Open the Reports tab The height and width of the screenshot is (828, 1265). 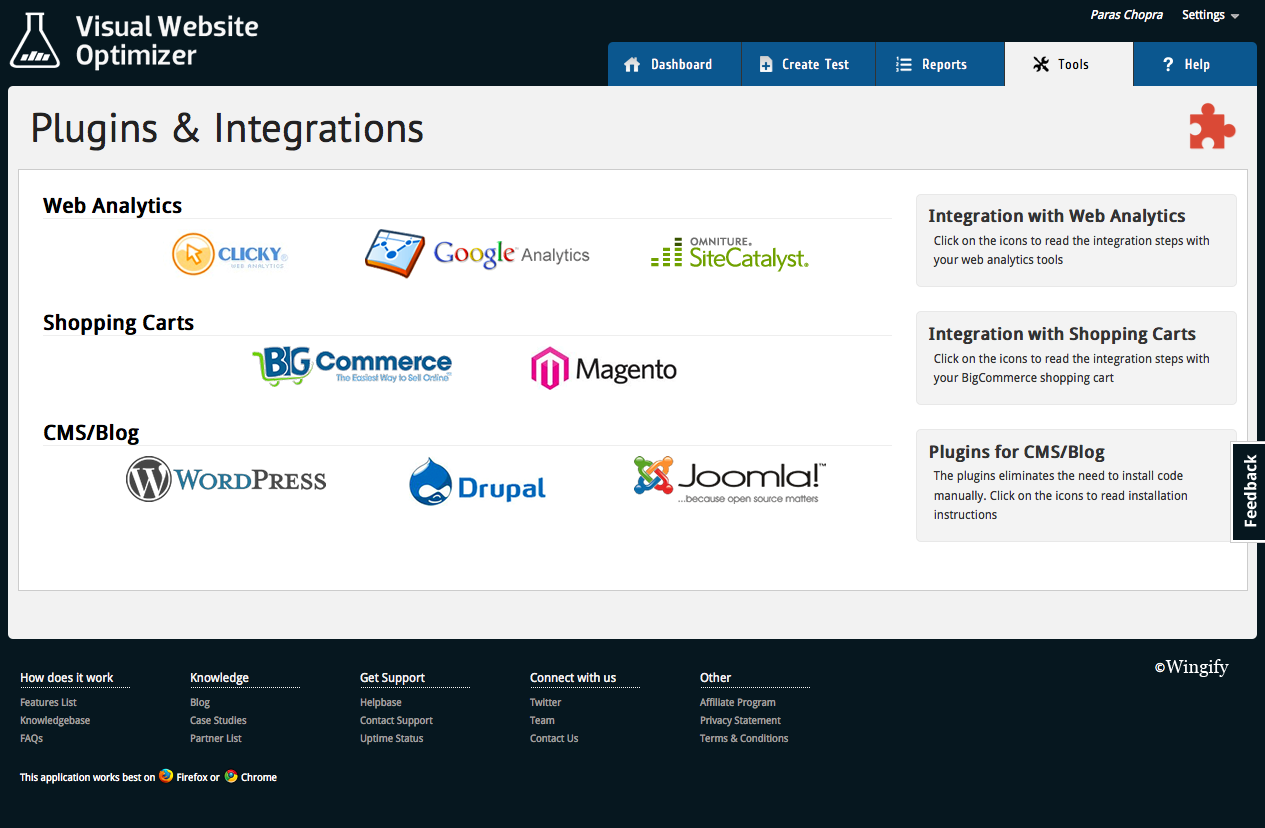[940, 64]
